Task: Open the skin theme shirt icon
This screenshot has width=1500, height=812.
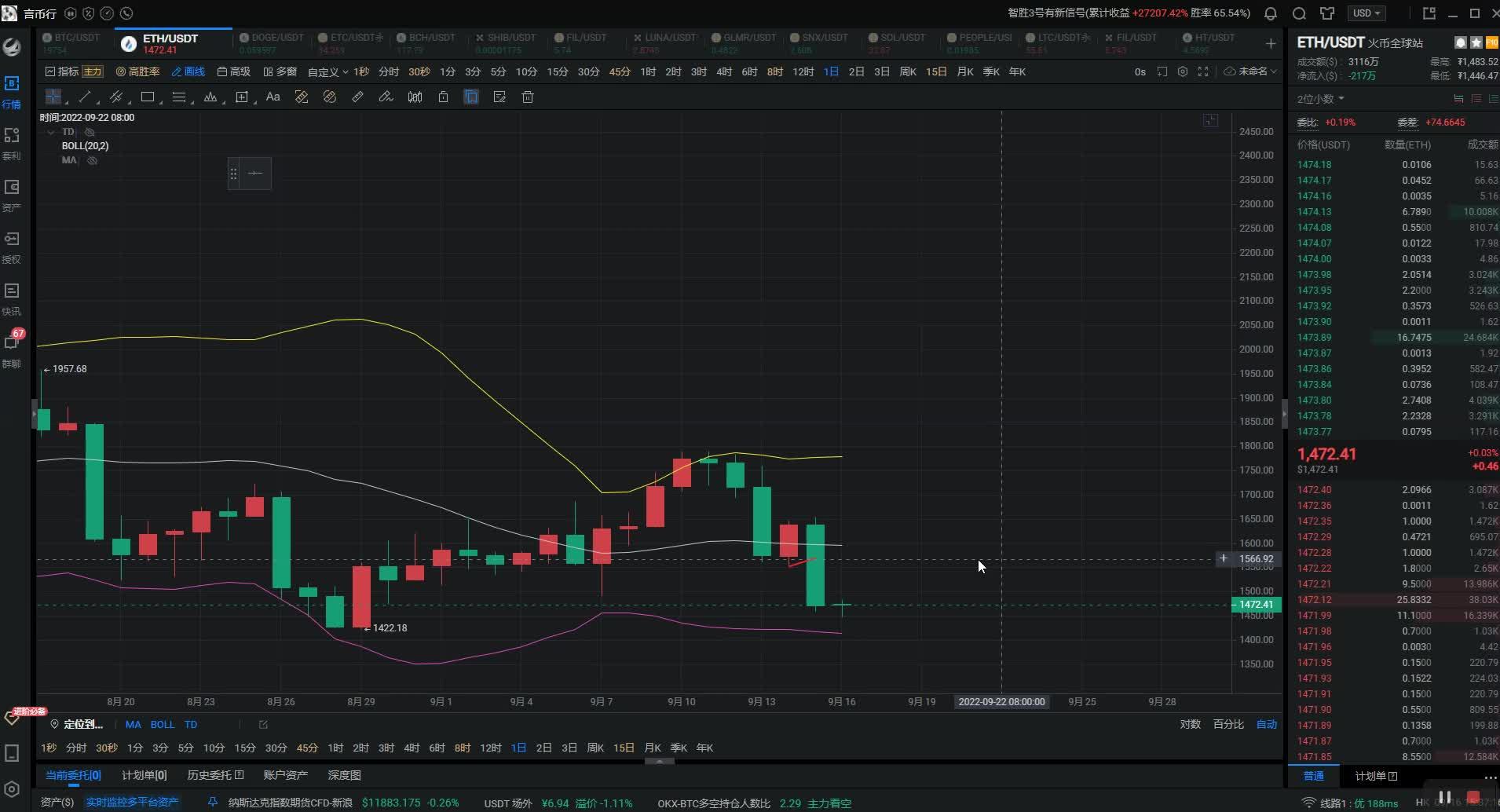Action: (1327, 13)
